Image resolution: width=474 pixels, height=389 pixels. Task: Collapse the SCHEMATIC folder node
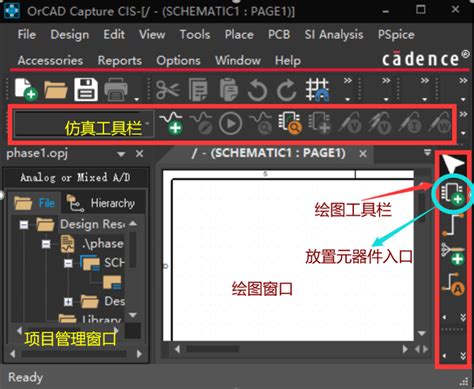(68, 264)
